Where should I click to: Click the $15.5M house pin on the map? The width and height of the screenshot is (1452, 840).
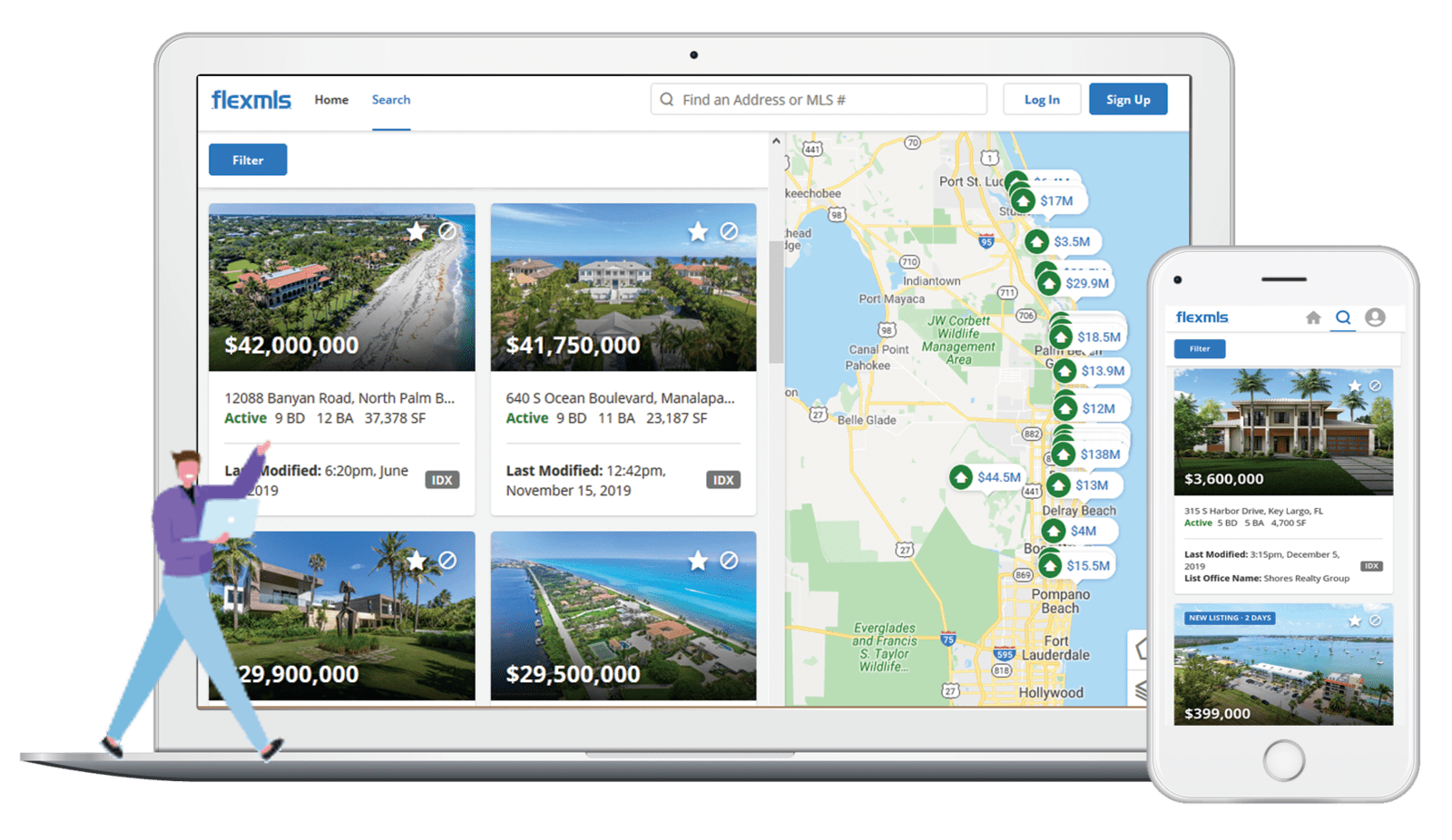tap(1050, 565)
